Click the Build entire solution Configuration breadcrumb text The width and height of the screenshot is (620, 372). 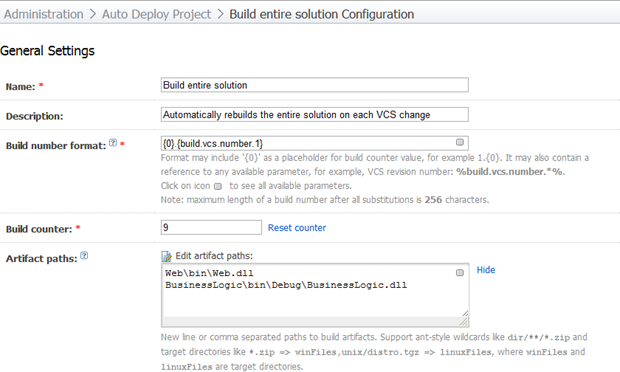coord(321,14)
